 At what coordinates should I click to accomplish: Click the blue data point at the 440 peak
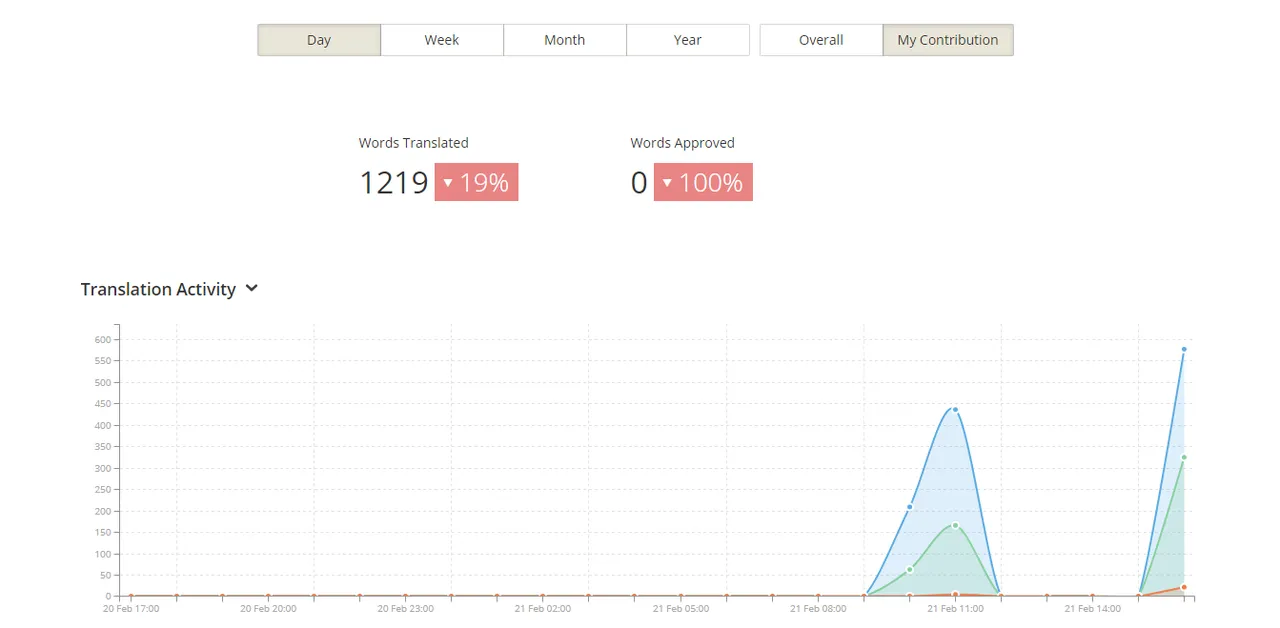[955, 409]
